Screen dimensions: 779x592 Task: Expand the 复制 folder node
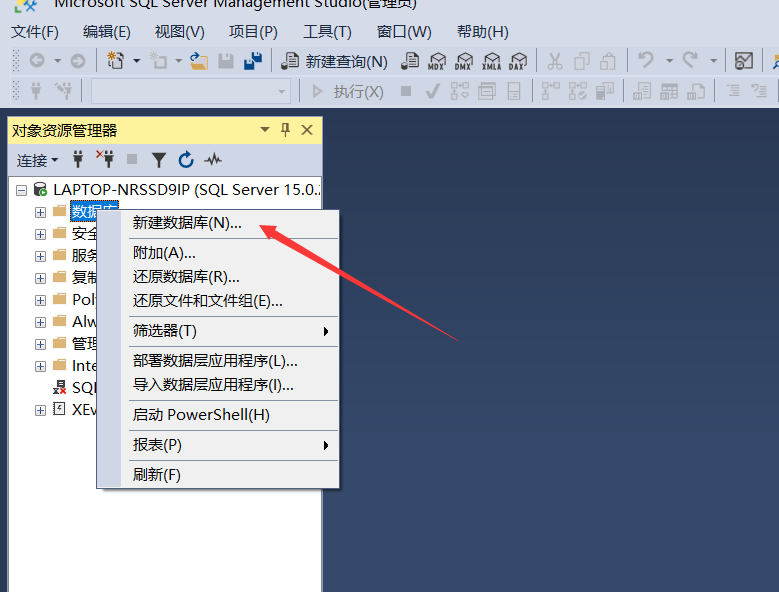pos(40,279)
